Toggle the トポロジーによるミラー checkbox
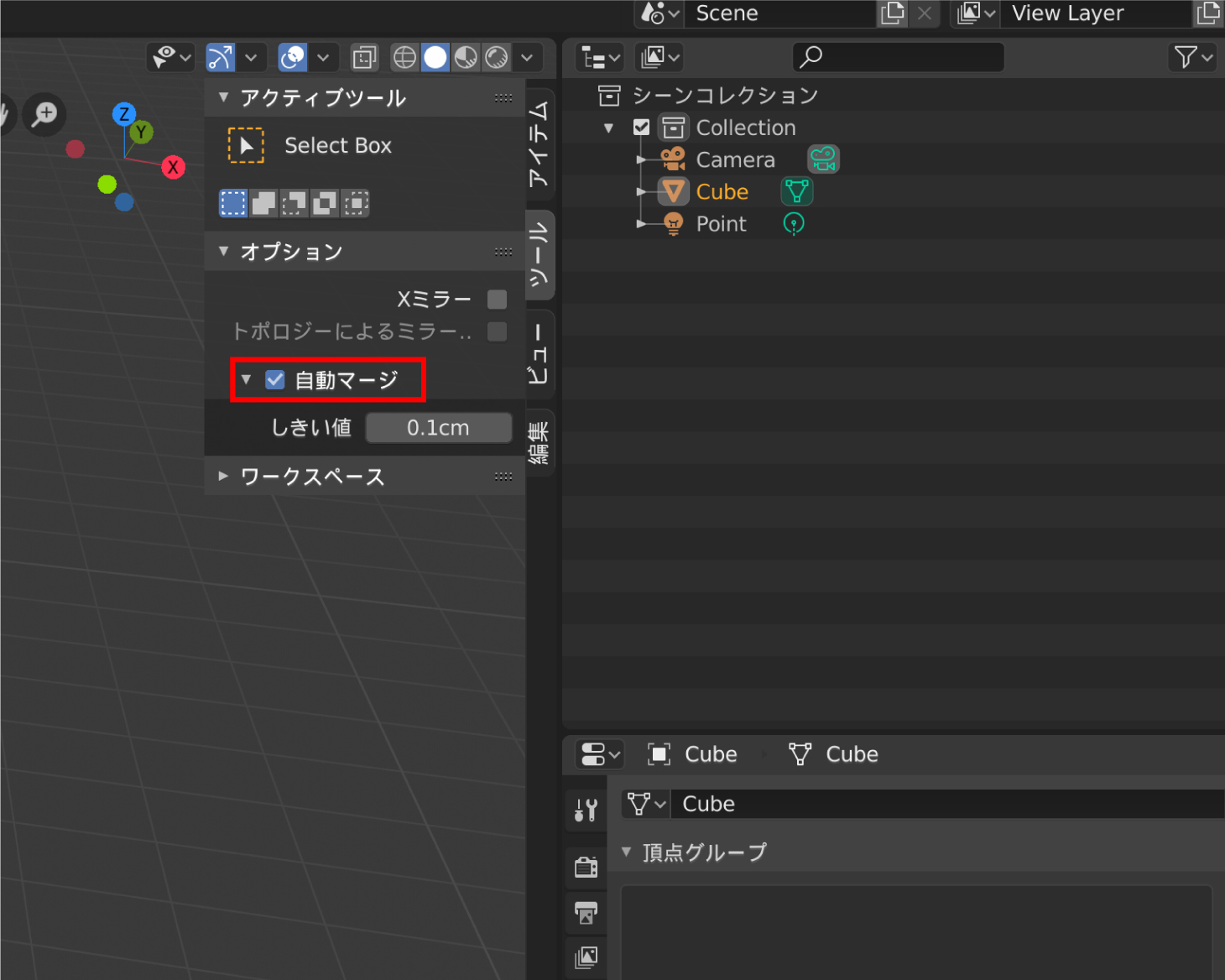 [497, 331]
